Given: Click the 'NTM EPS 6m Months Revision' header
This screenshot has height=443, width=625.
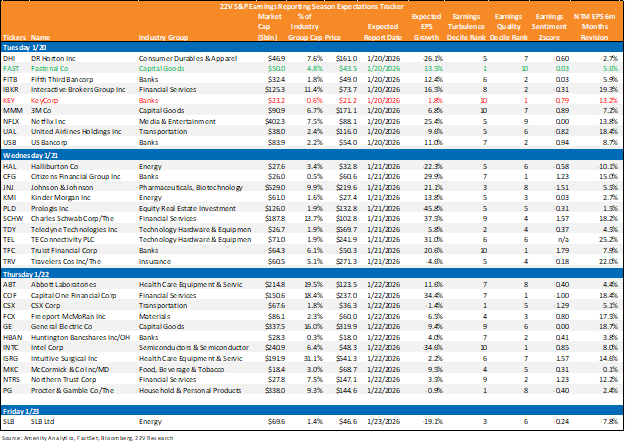Looking at the screenshot, I should click(x=594, y=27).
